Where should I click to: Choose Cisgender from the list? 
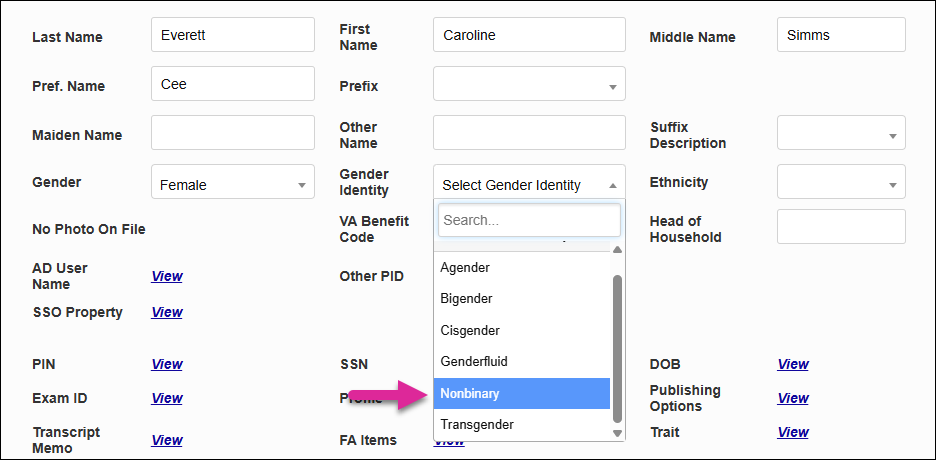tap(522, 330)
